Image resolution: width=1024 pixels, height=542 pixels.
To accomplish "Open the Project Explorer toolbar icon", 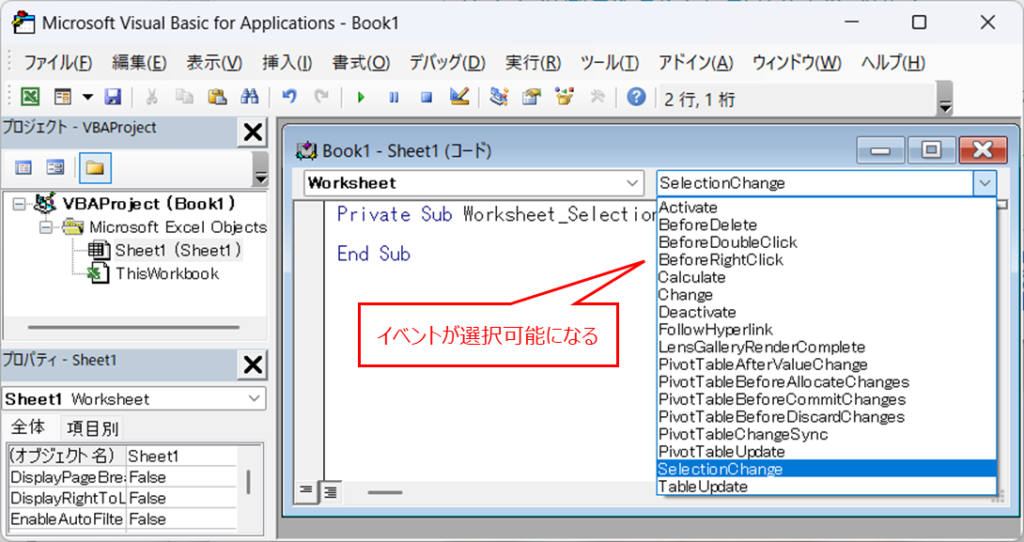I will coord(499,98).
